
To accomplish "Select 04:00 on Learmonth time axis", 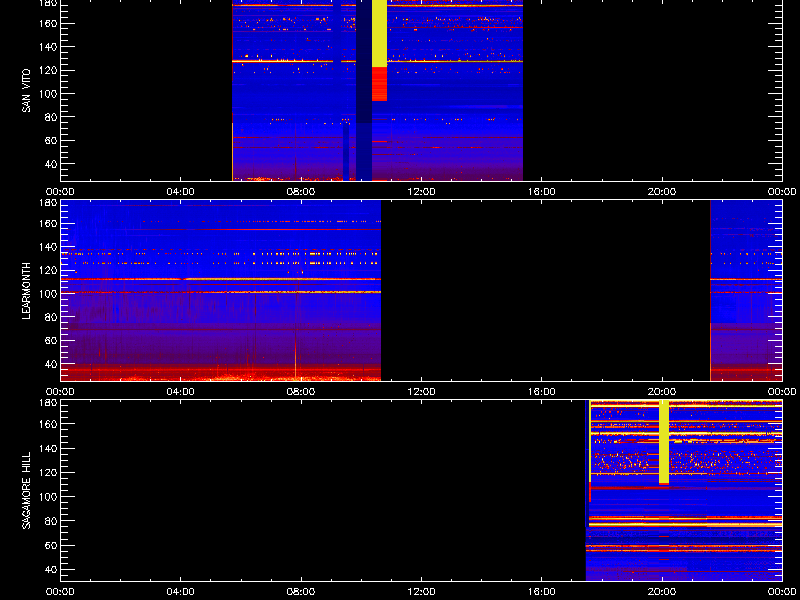I will [x=181, y=392].
